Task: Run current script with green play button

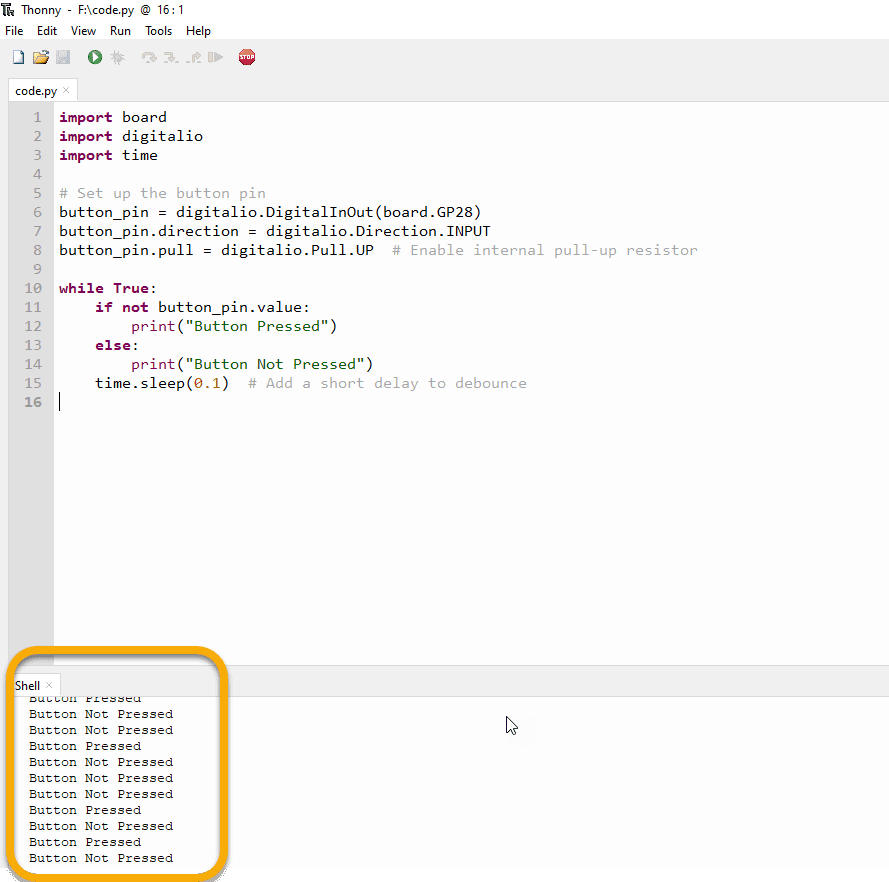Action: (x=95, y=58)
